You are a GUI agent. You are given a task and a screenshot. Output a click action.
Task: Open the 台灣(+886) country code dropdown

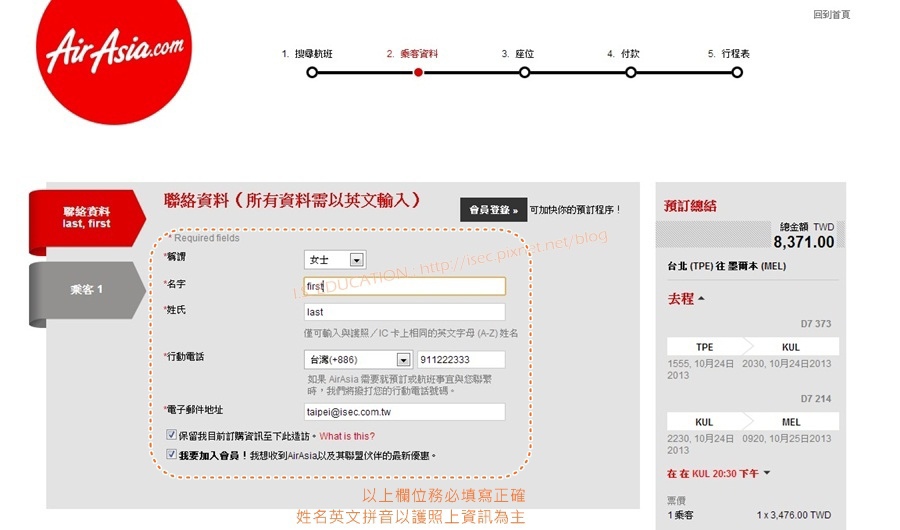click(x=358, y=359)
